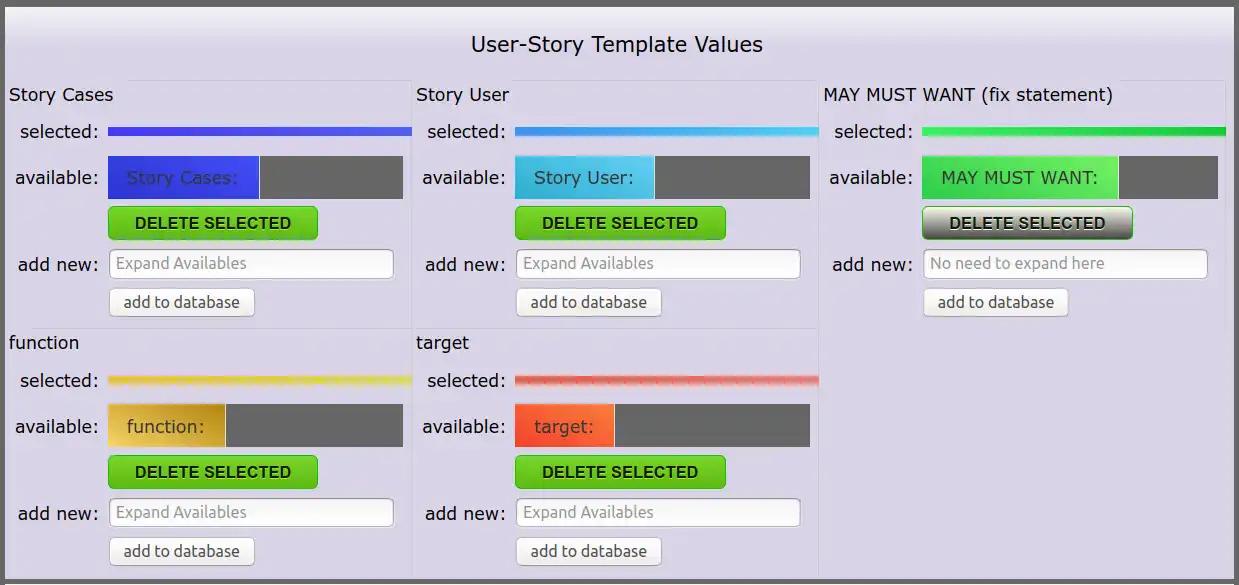Image resolution: width=1239 pixels, height=585 pixels.
Task: Select the green MAY MUST WANT: available item
Action: coord(1019,177)
